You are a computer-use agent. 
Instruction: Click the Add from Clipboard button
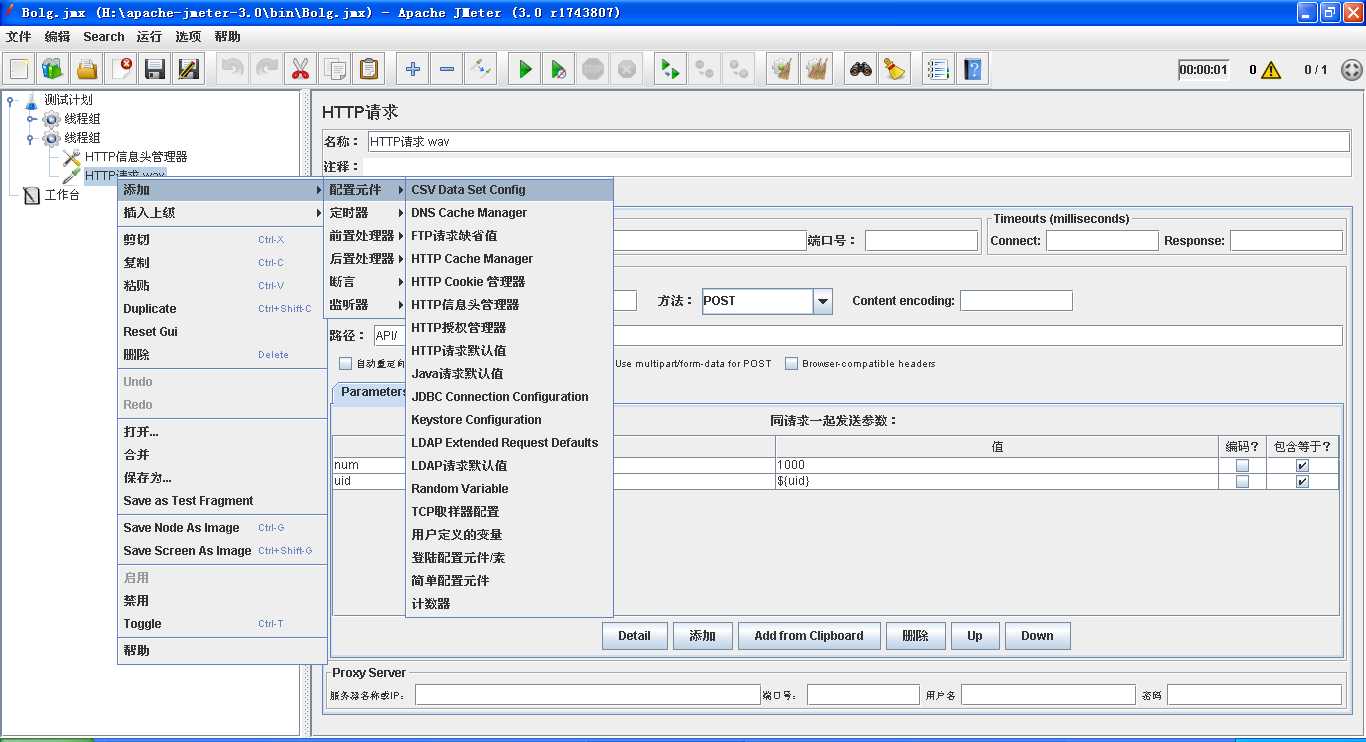tap(809, 636)
